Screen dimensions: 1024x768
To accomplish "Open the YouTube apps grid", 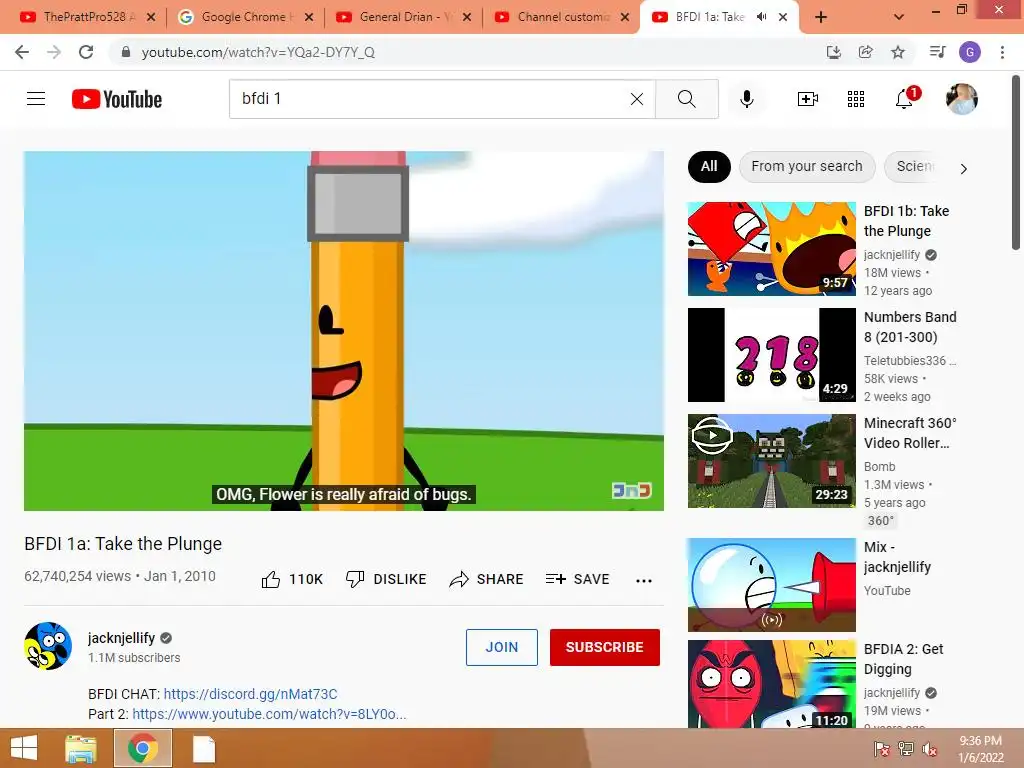I will coord(856,99).
